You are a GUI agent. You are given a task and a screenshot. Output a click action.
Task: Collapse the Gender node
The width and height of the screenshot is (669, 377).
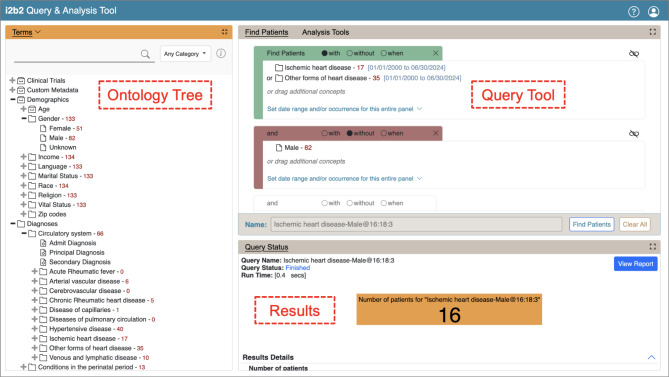click(23, 119)
